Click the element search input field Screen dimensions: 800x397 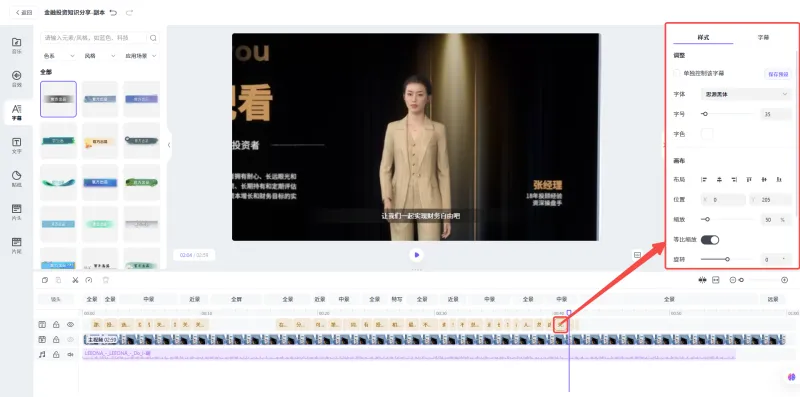pyautogui.click(x=93, y=38)
